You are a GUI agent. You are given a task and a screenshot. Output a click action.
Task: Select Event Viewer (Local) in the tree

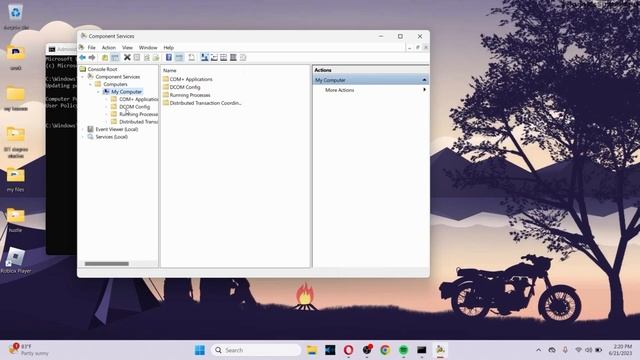[x=116, y=129]
